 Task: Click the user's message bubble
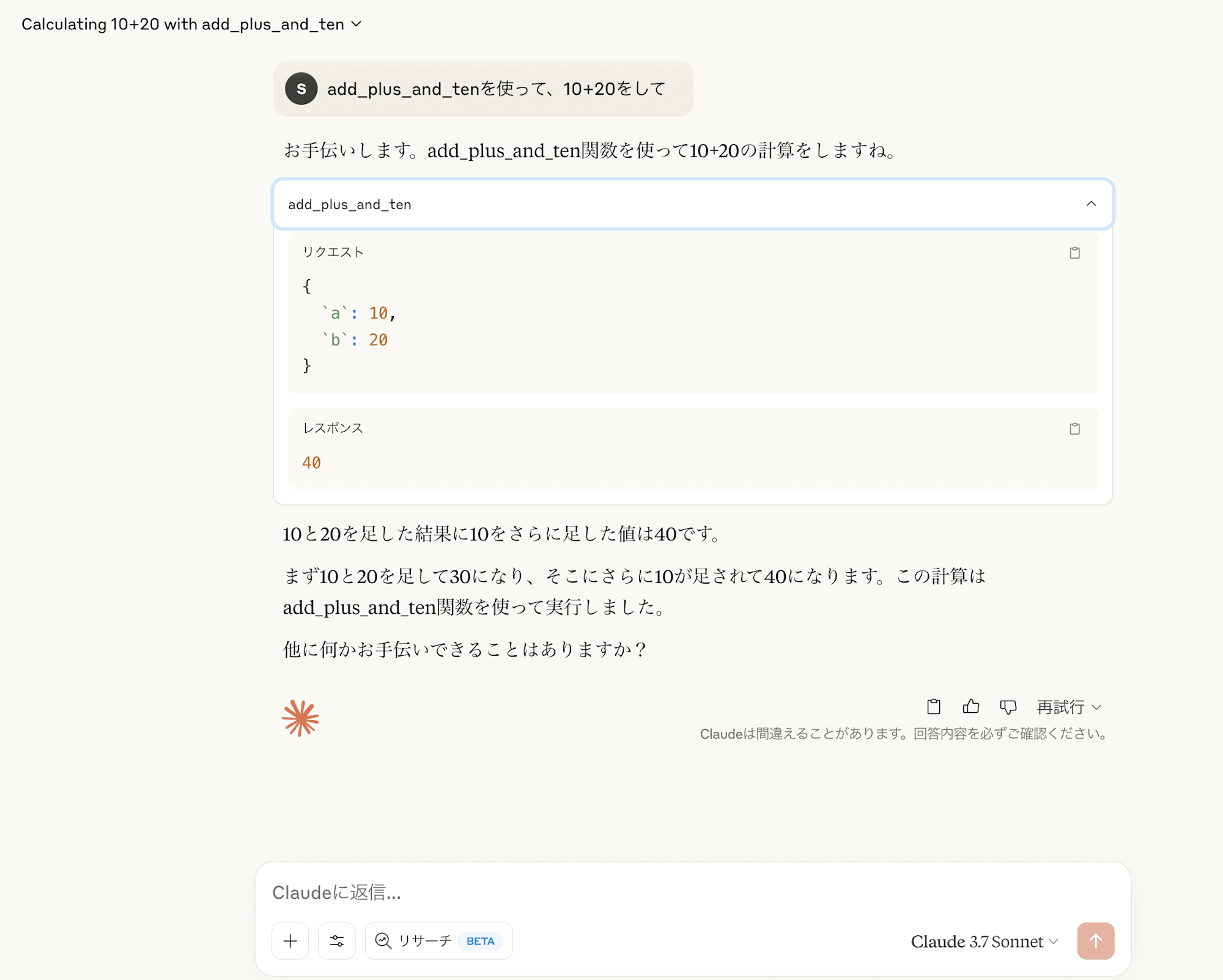pyautogui.click(x=483, y=89)
